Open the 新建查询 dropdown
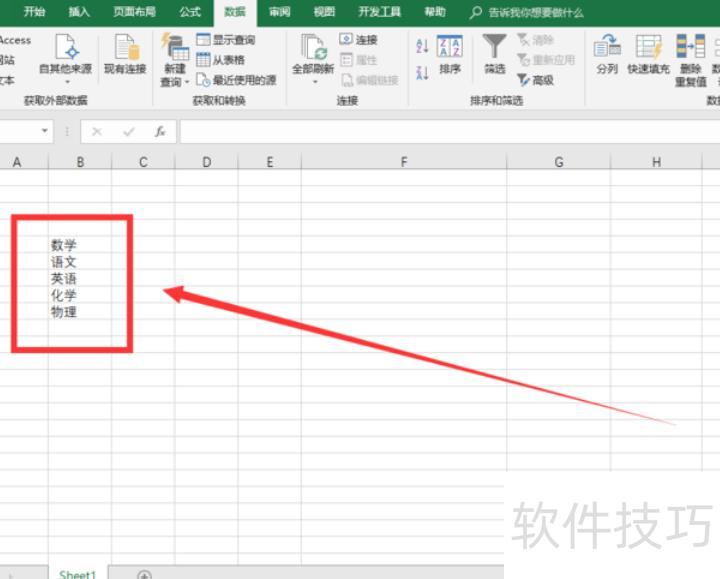Image resolution: width=720 pixels, height=579 pixels. click(x=175, y=60)
